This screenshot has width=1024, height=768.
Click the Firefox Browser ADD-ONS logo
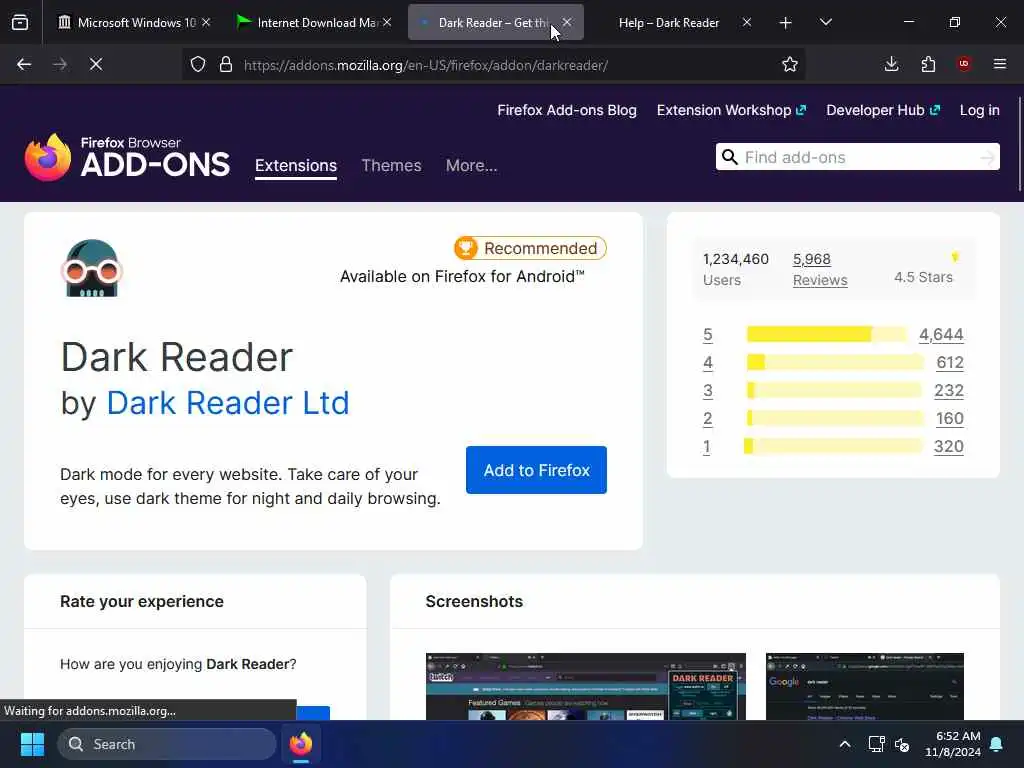click(127, 157)
